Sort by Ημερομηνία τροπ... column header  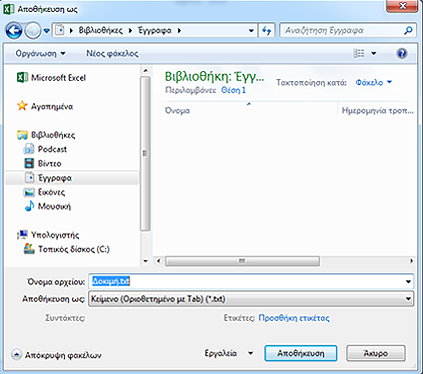pyautogui.click(x=377, y=110)
